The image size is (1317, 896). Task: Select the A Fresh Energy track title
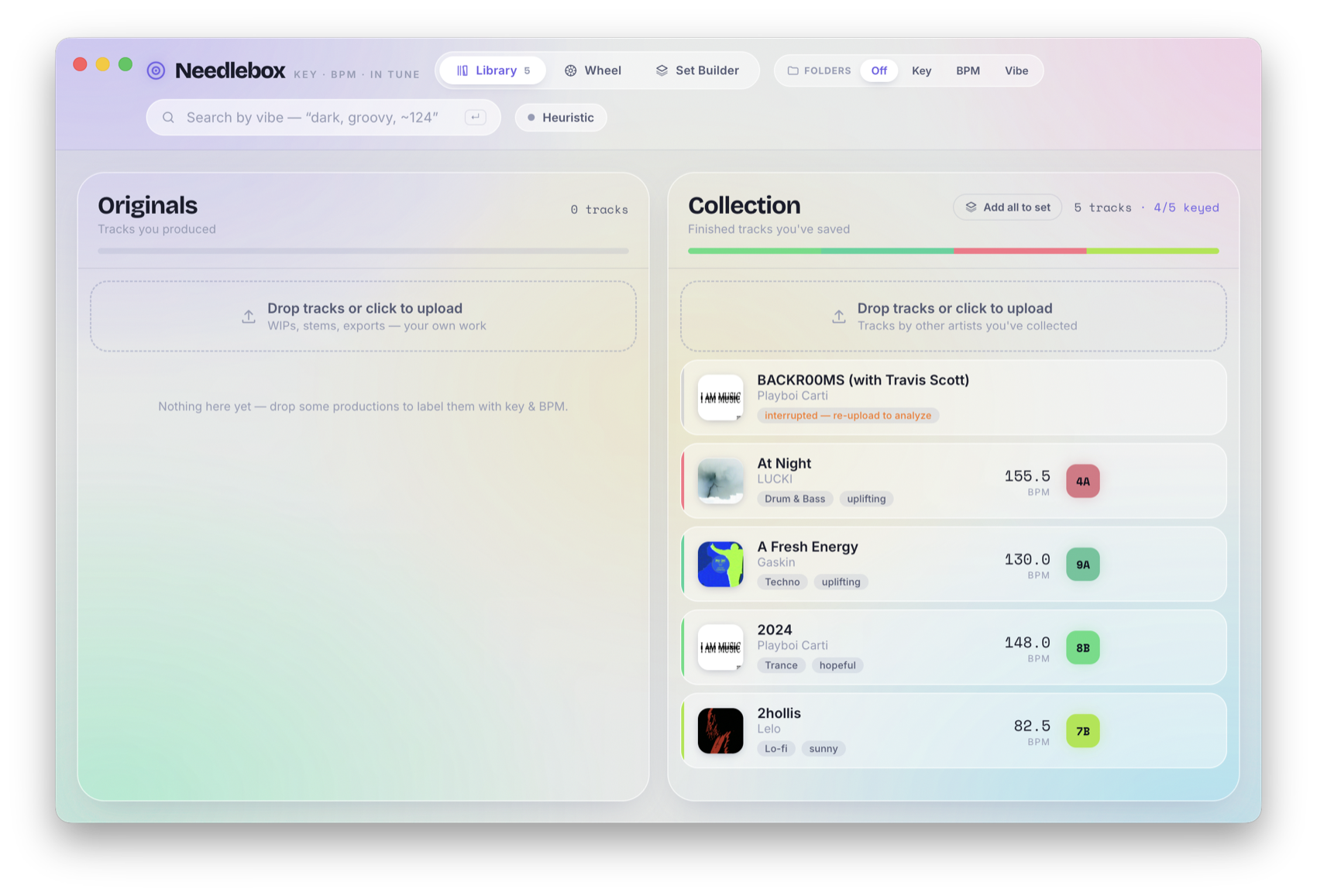(807, 547)
